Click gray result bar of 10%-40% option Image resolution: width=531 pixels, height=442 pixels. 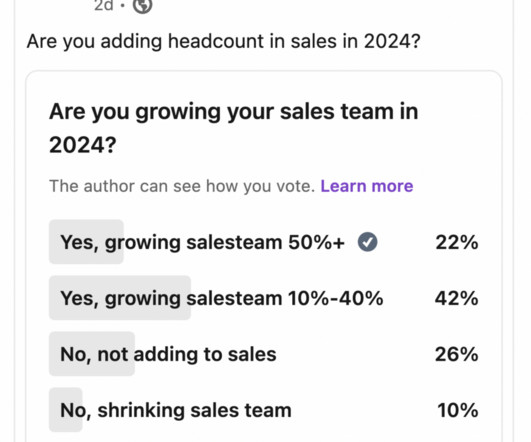pyautogui.click(x=120, y=298)
